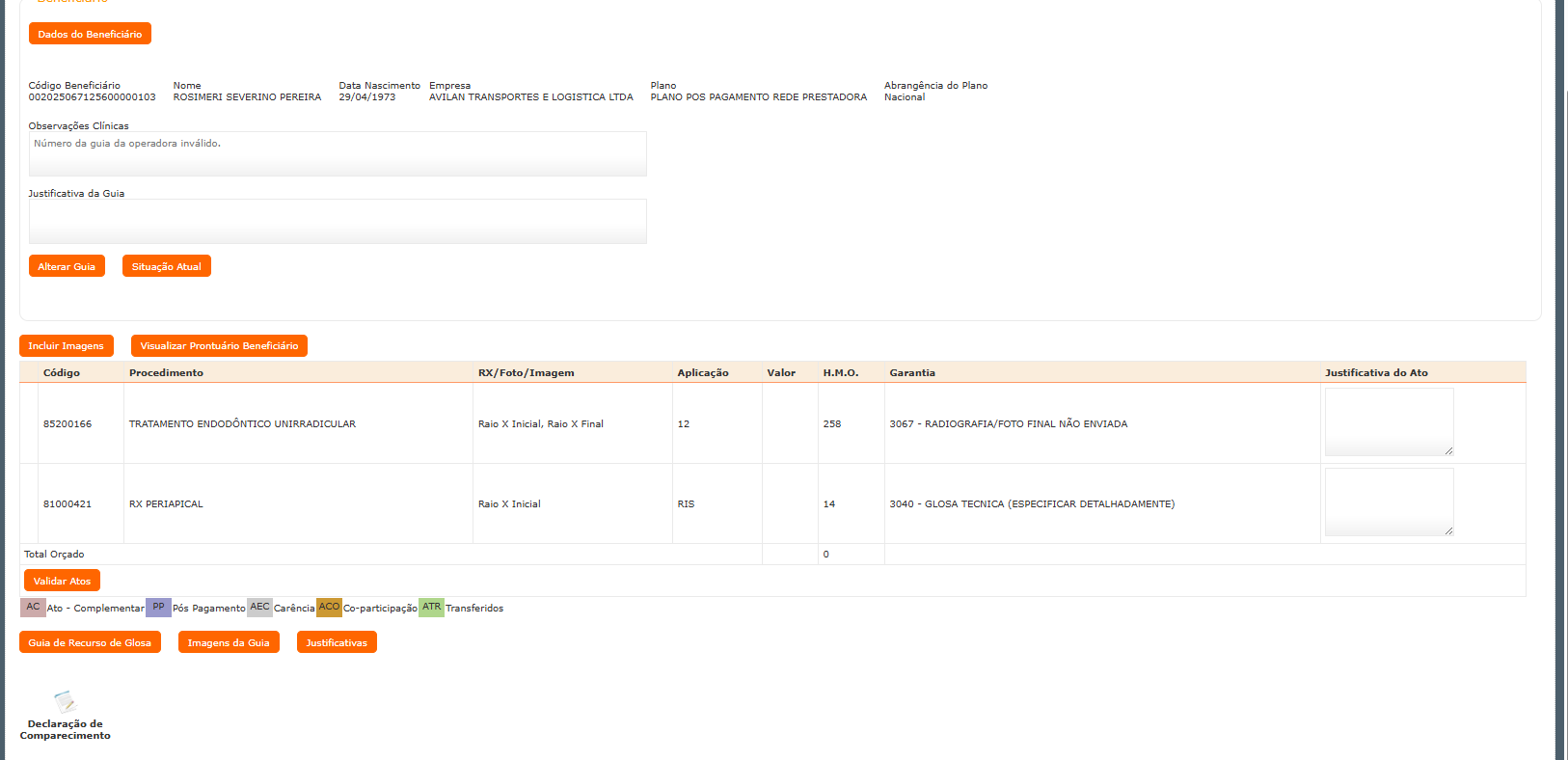
Task: Click Incluir Imagens button
Action: [x=66, y=345]
